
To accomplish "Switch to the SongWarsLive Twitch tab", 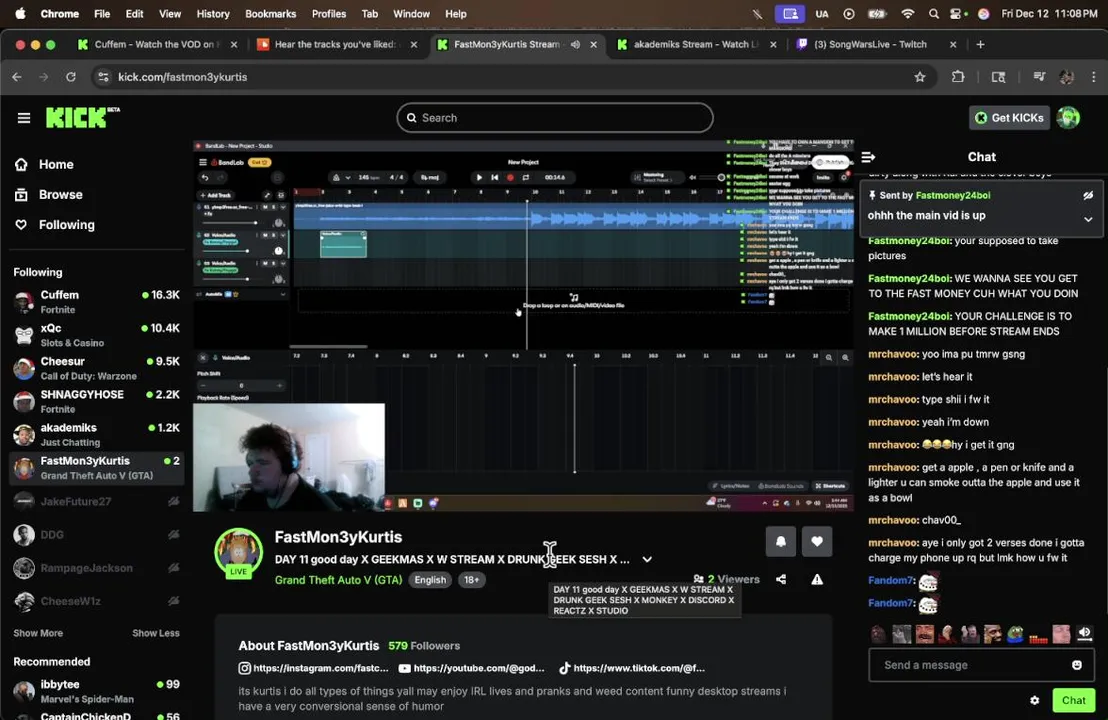I will (876, 45).
